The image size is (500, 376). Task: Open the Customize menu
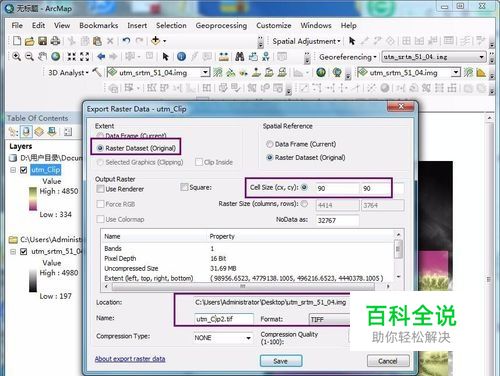(x=274, y=25)
